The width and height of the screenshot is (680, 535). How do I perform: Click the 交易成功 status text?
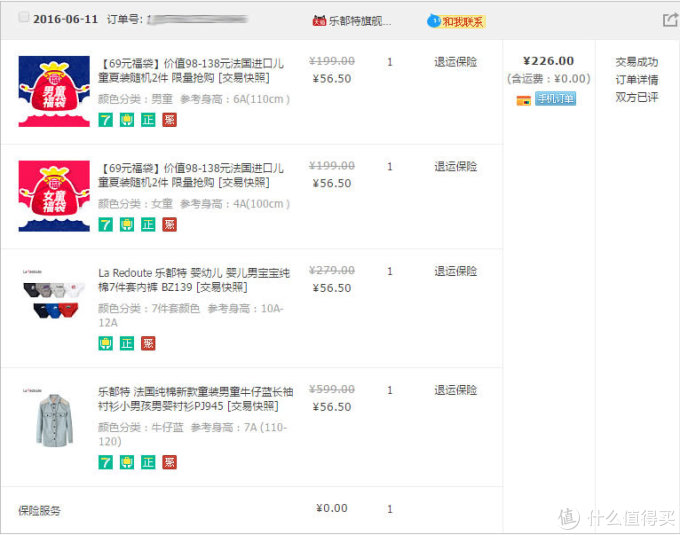[x=637, y=62]
